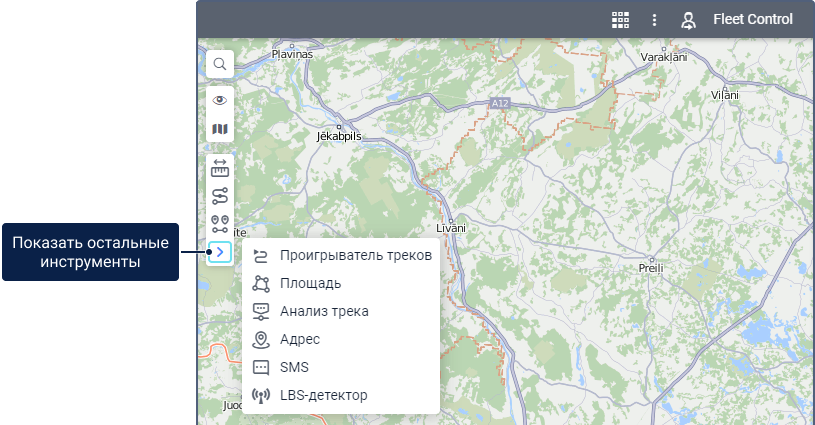Choose Площадь from tools menu

pos(310,283)
